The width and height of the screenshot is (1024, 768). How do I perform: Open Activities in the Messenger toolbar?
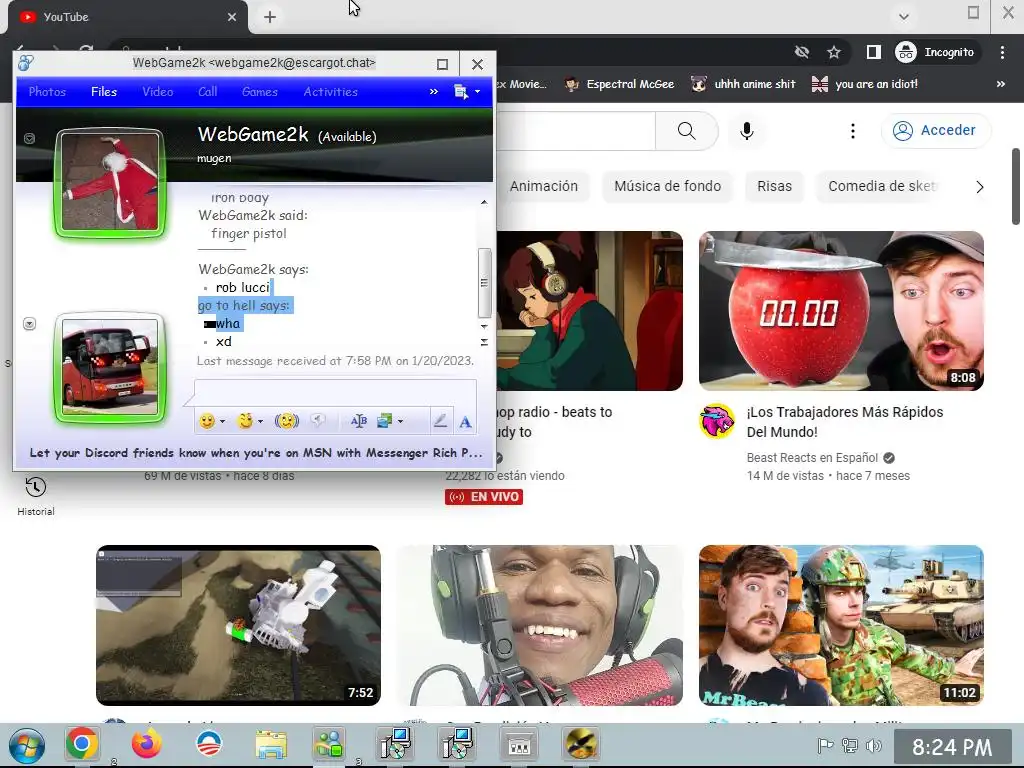(x=330, y=92)
